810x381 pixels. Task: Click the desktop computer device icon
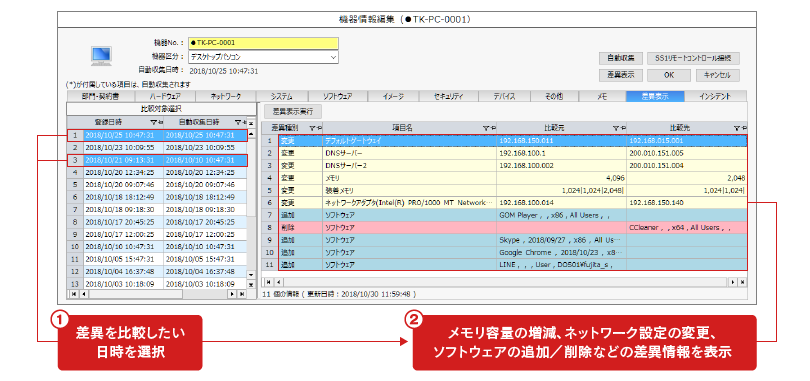point(101,55)
